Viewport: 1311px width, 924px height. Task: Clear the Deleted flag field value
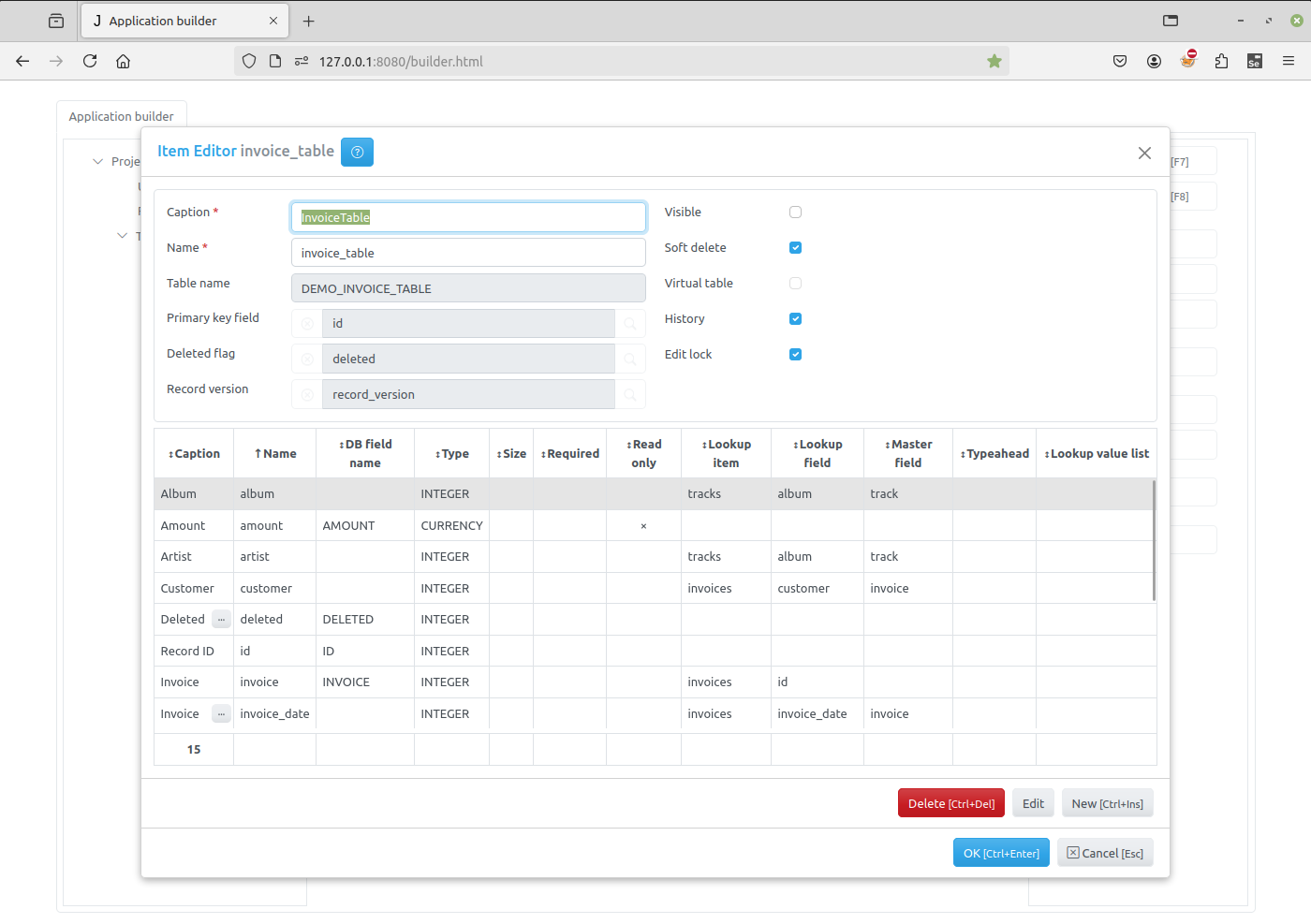click(x=306, y=359)
